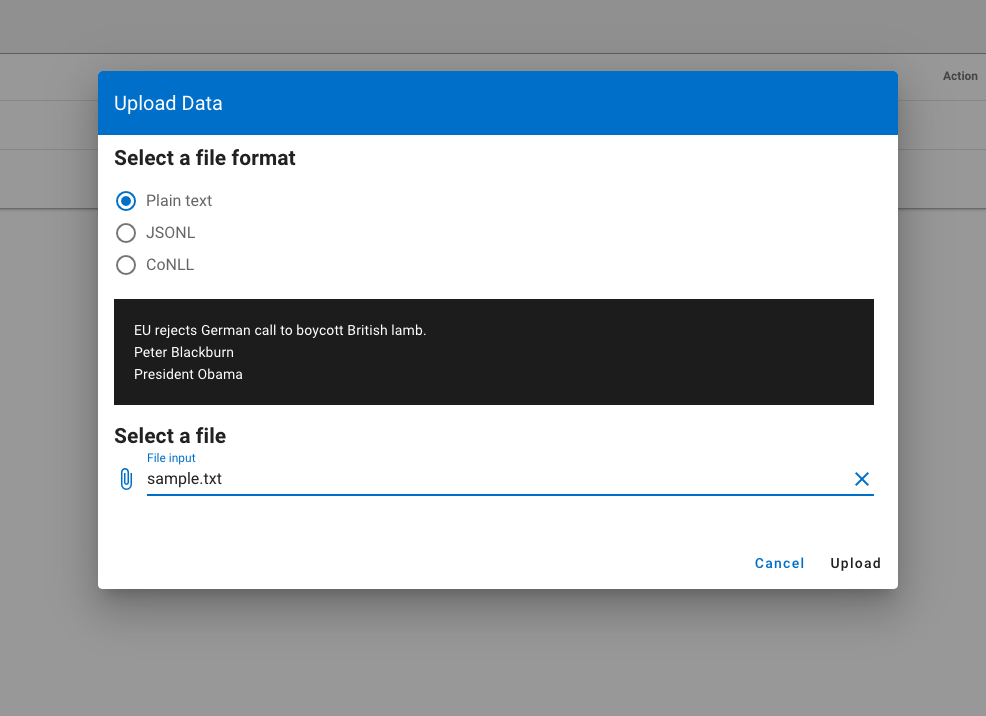Image resolution: width=986 pixels, height=716 pixels.
Task: Click the 'EU rejects German call' sample line
Action: (280, 330)
